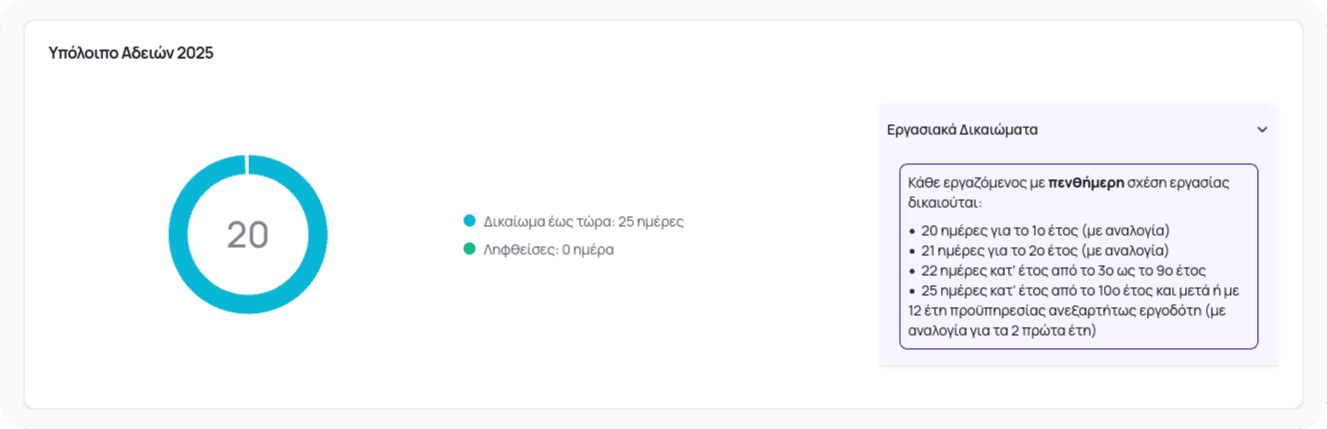This screenshot has width=1327, height=429.
Task: Click the bullet dot before '21 ημέρες'
Action: (x=913, y=251)
